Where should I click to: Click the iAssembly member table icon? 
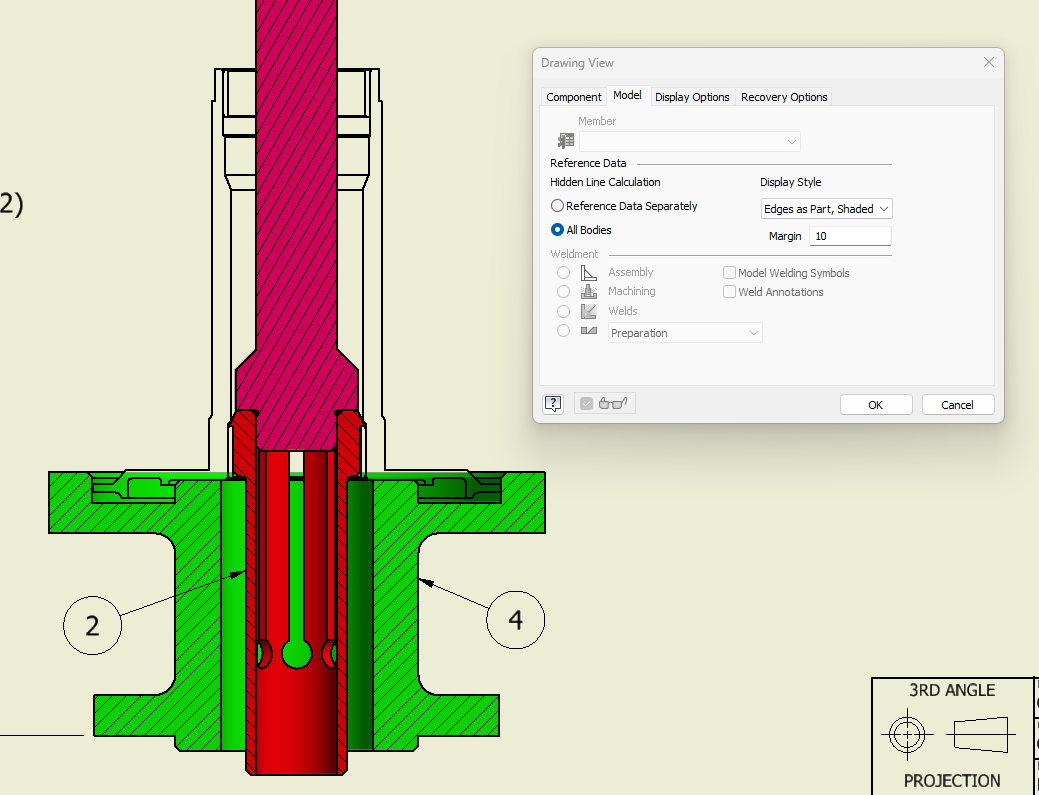tap(566, 140)
